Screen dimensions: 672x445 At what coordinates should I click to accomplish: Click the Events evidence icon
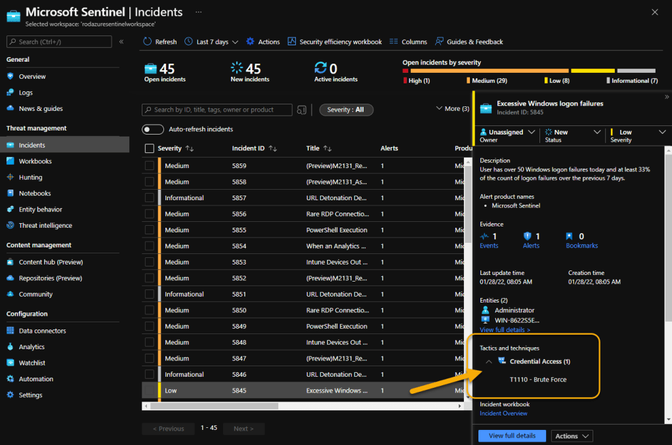point(484,236)
